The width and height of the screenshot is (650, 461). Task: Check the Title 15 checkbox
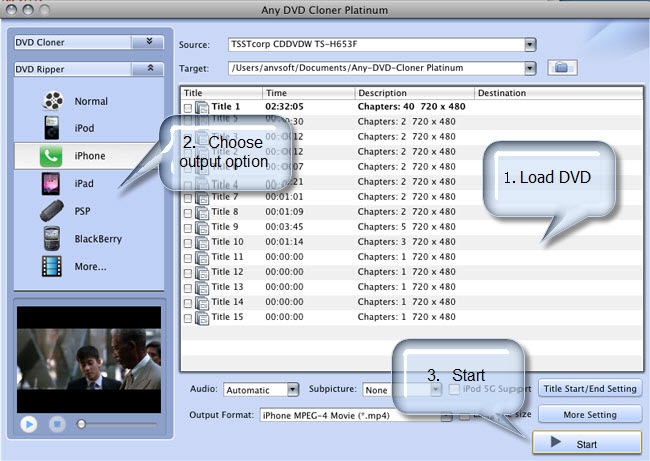click(188, 318)
